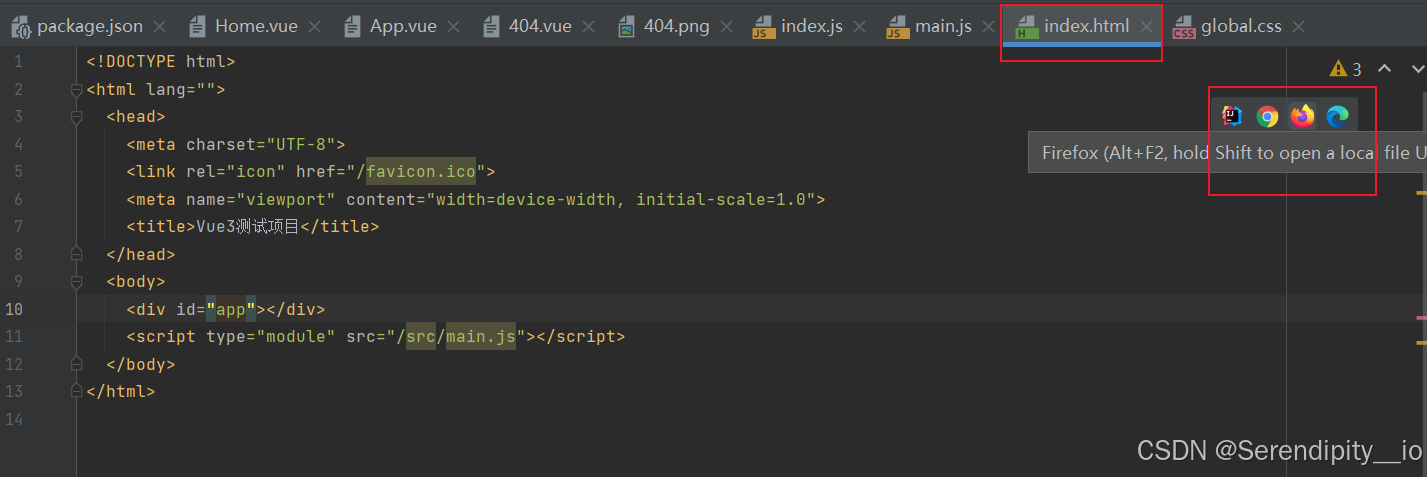
Task: Click line number 10 in gutter
Action: point(14,309)
